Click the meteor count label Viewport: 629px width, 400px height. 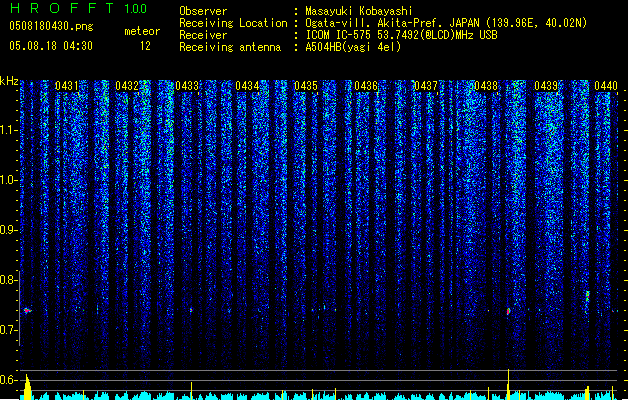[x=142, y=31]
